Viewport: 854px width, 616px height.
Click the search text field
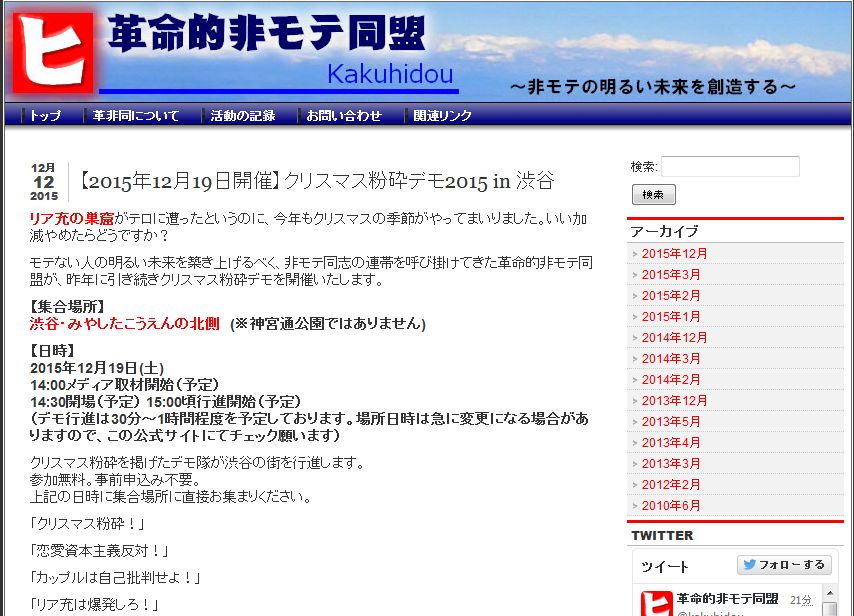pos(730,167)
